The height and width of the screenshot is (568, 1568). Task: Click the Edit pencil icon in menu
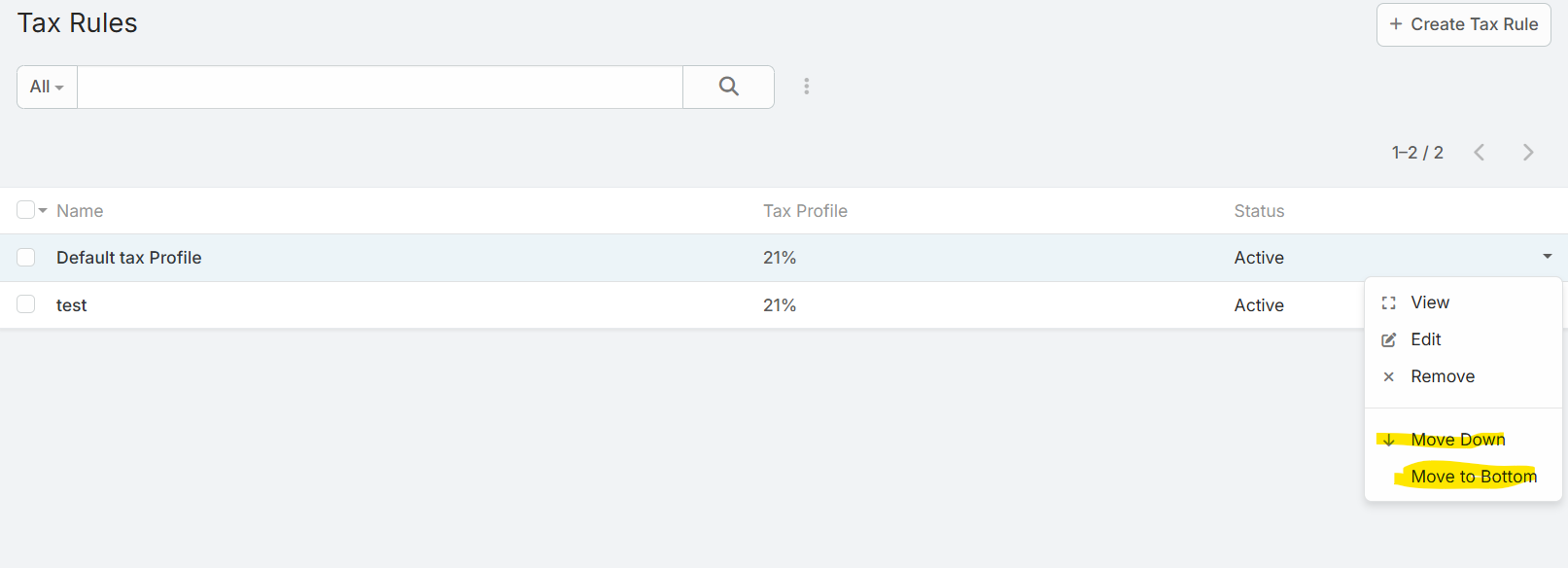tap(1388, 339)
